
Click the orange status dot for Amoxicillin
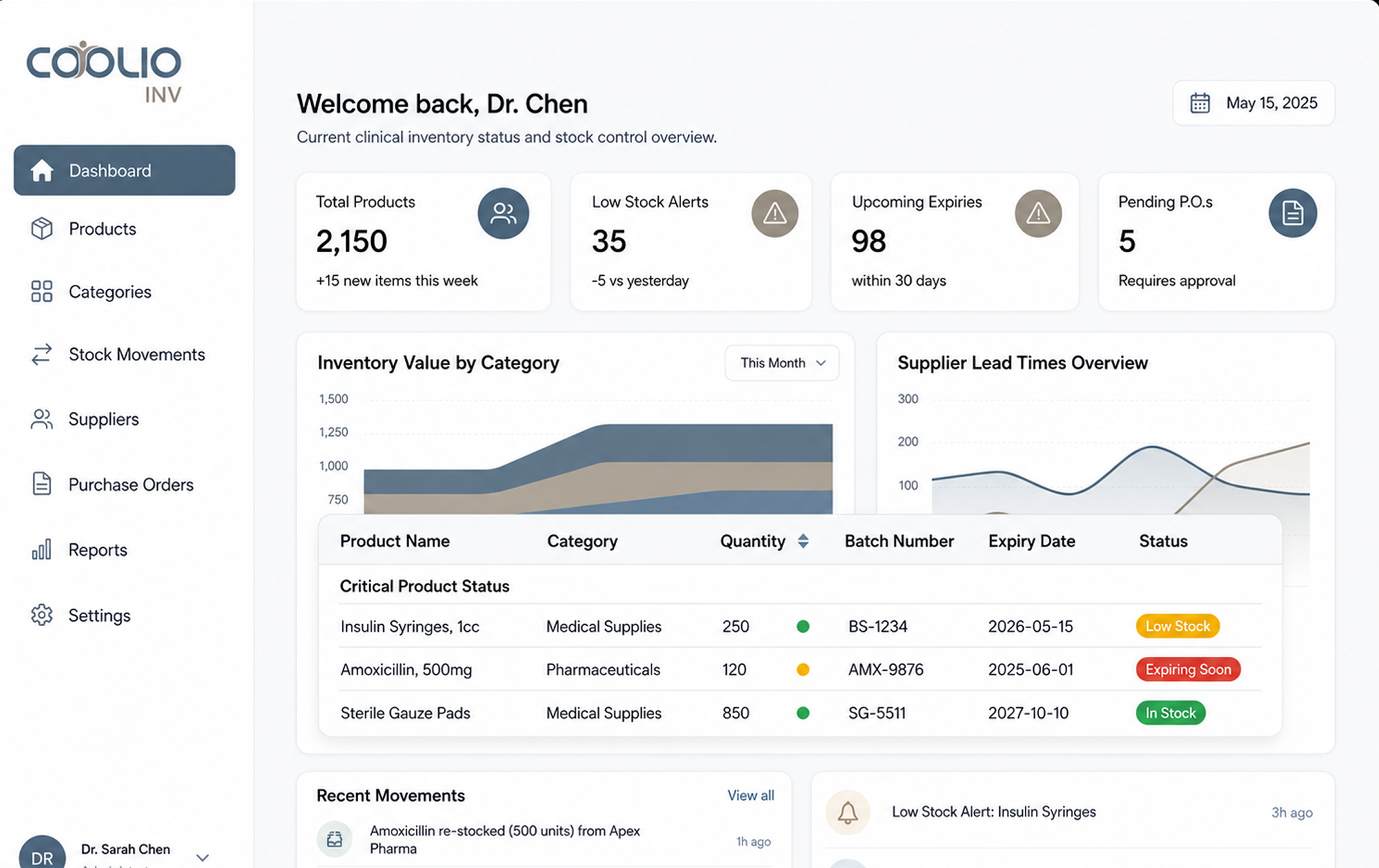coord(803,669)
